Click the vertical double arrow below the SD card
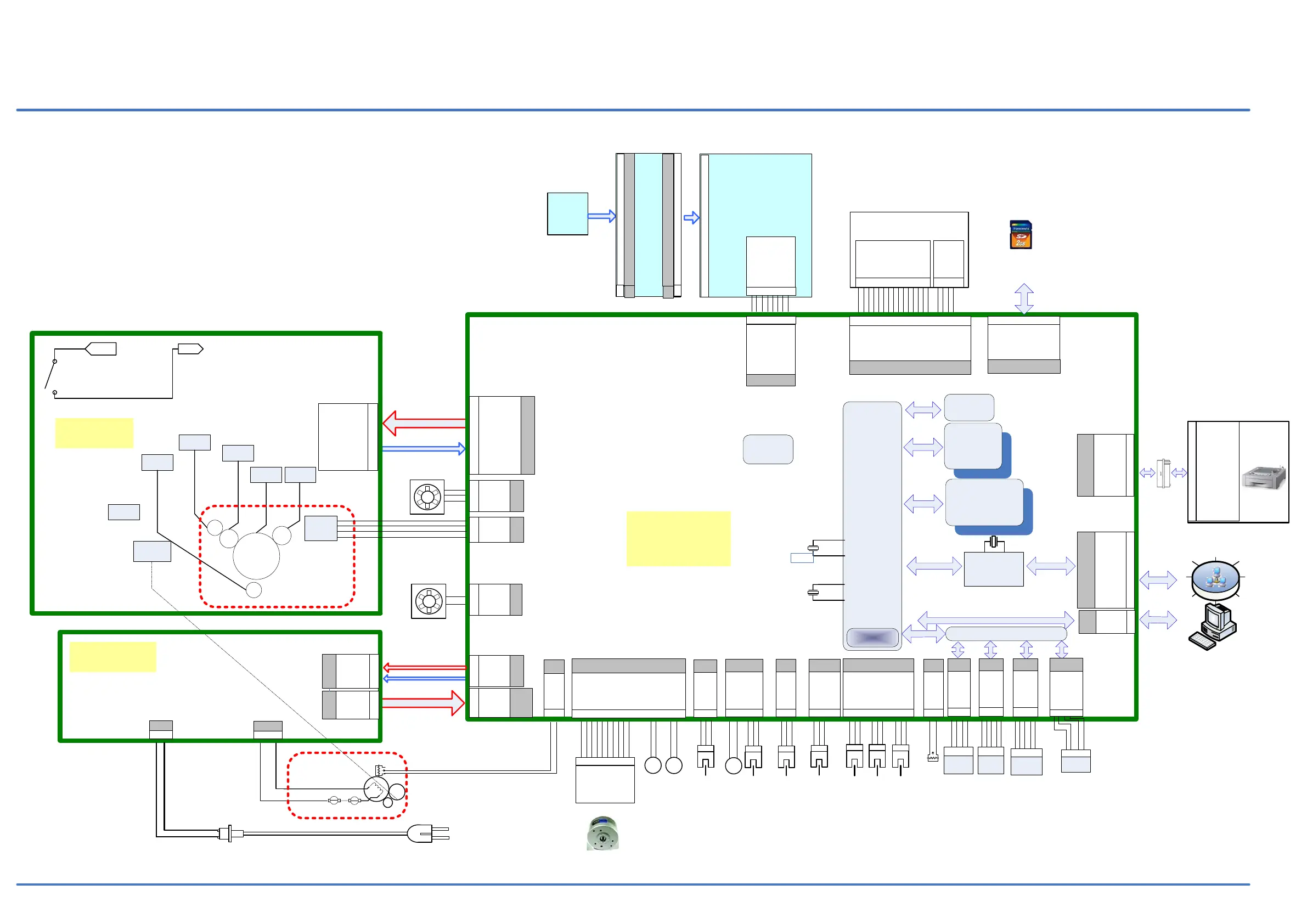The height and width of the screenshot is (924, 1307). pos(1023,299)
